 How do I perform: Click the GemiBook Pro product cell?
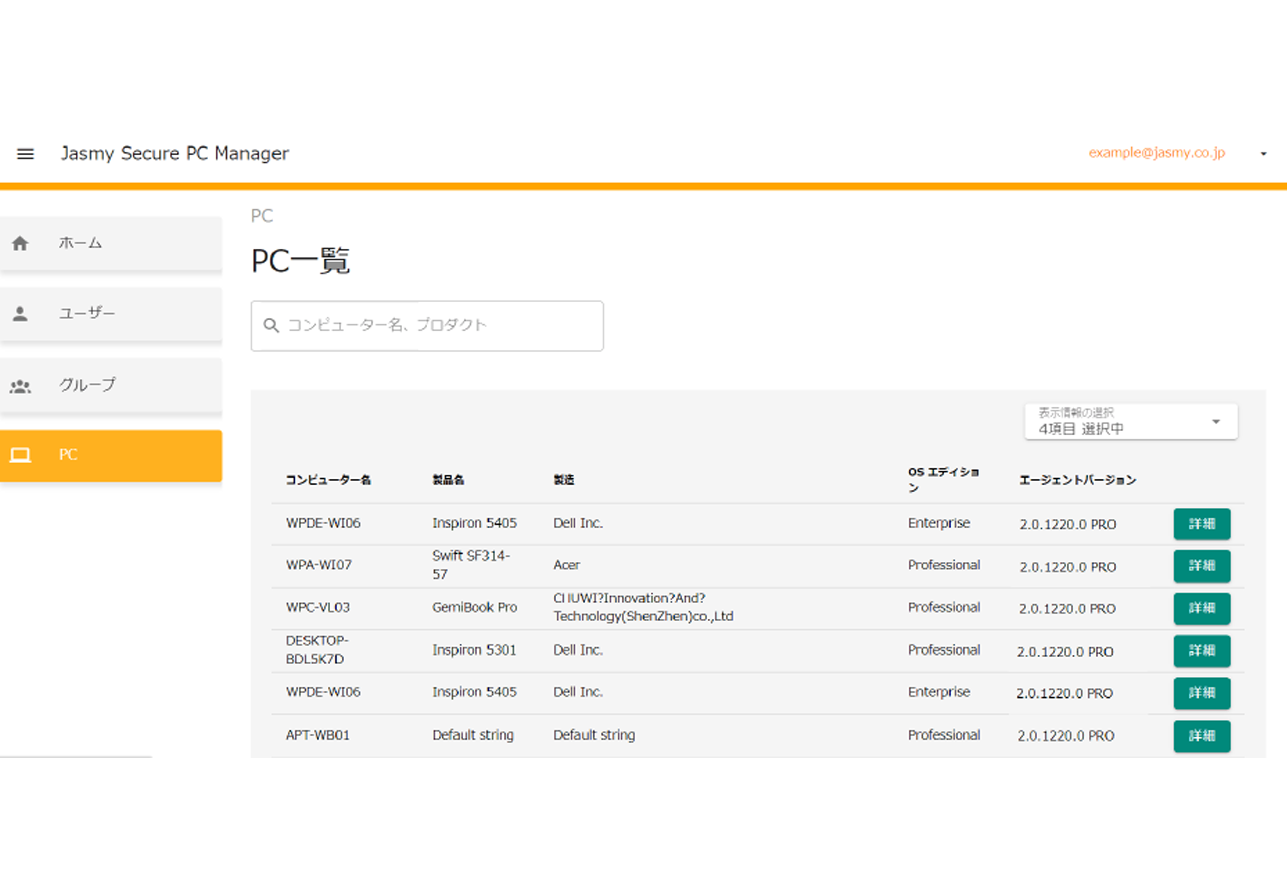click(475, 607)
